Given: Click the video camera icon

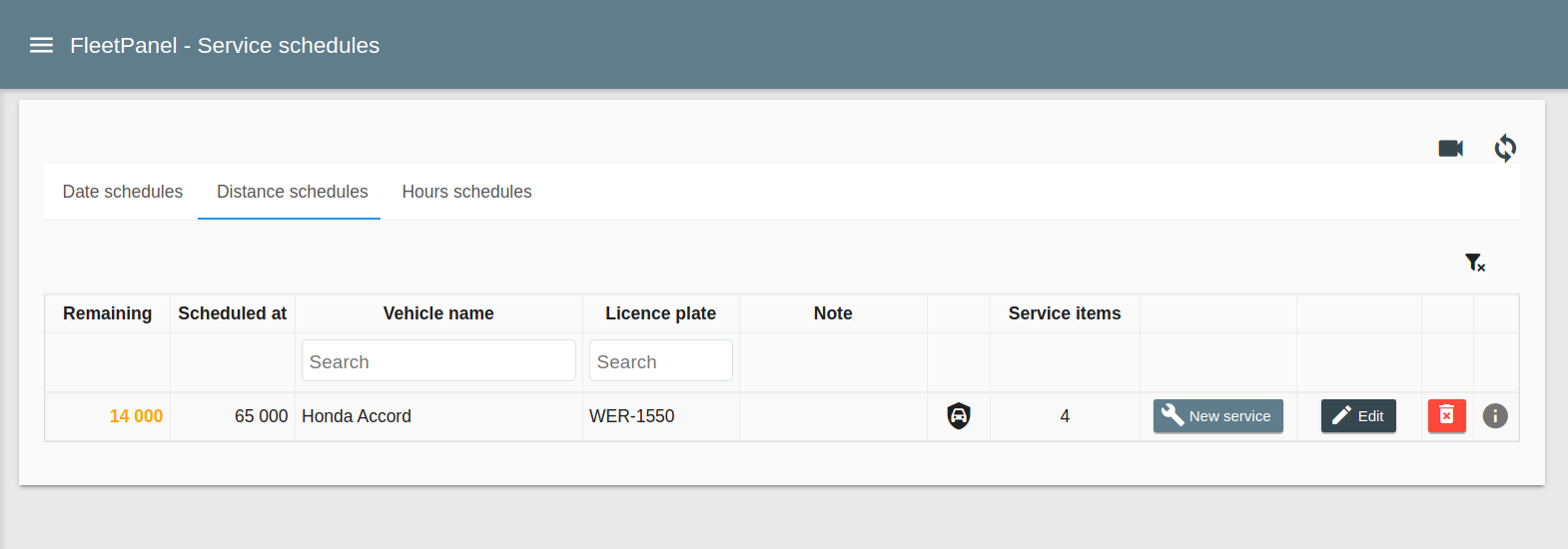Looking at the screenshot, I should tap(1450, 149).
